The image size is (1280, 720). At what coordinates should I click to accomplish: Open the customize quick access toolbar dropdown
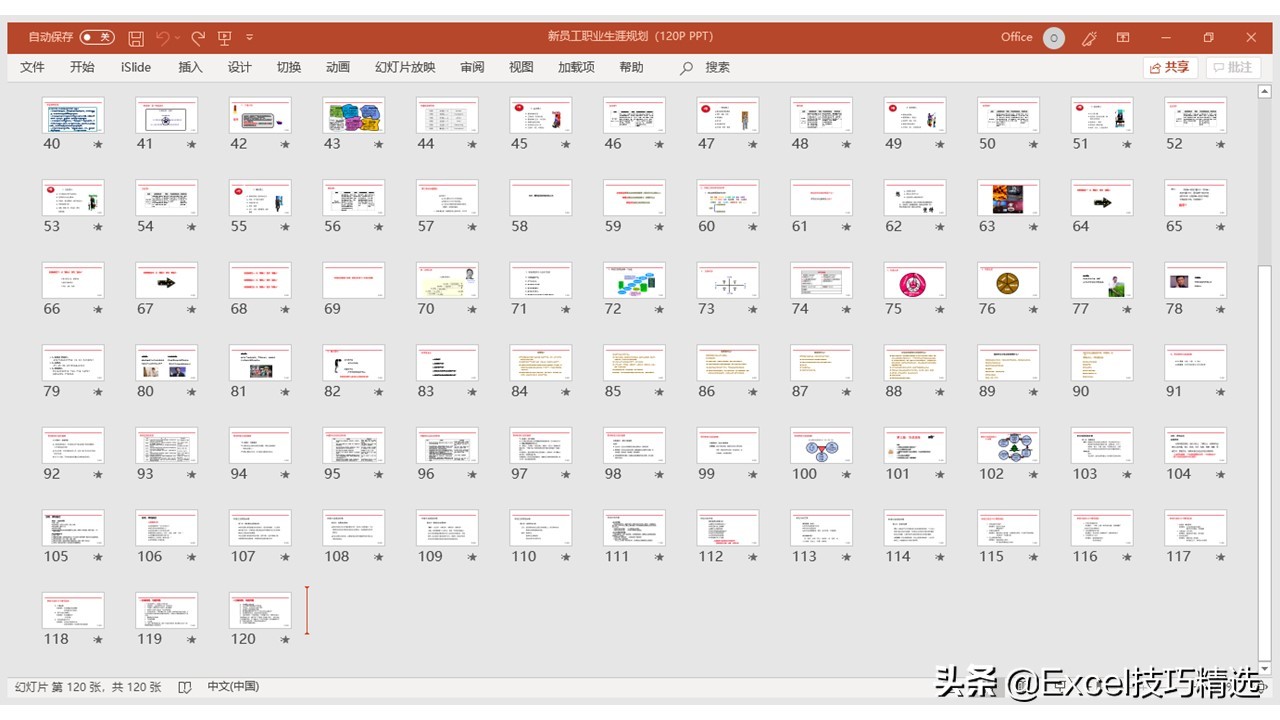pyautogui.click(x=249, y=36)
